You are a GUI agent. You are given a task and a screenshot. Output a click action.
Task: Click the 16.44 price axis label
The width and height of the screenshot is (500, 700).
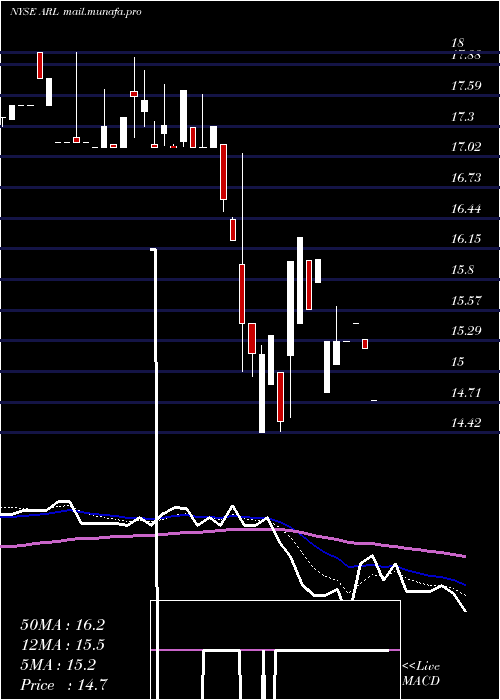coord(466,208)
